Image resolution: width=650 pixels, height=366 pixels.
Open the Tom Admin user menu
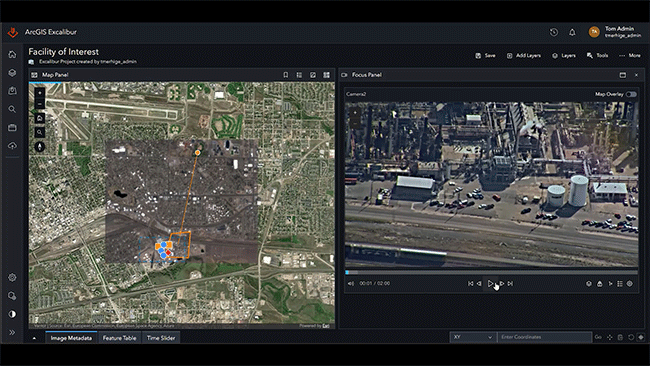click(x=615, y=32)
